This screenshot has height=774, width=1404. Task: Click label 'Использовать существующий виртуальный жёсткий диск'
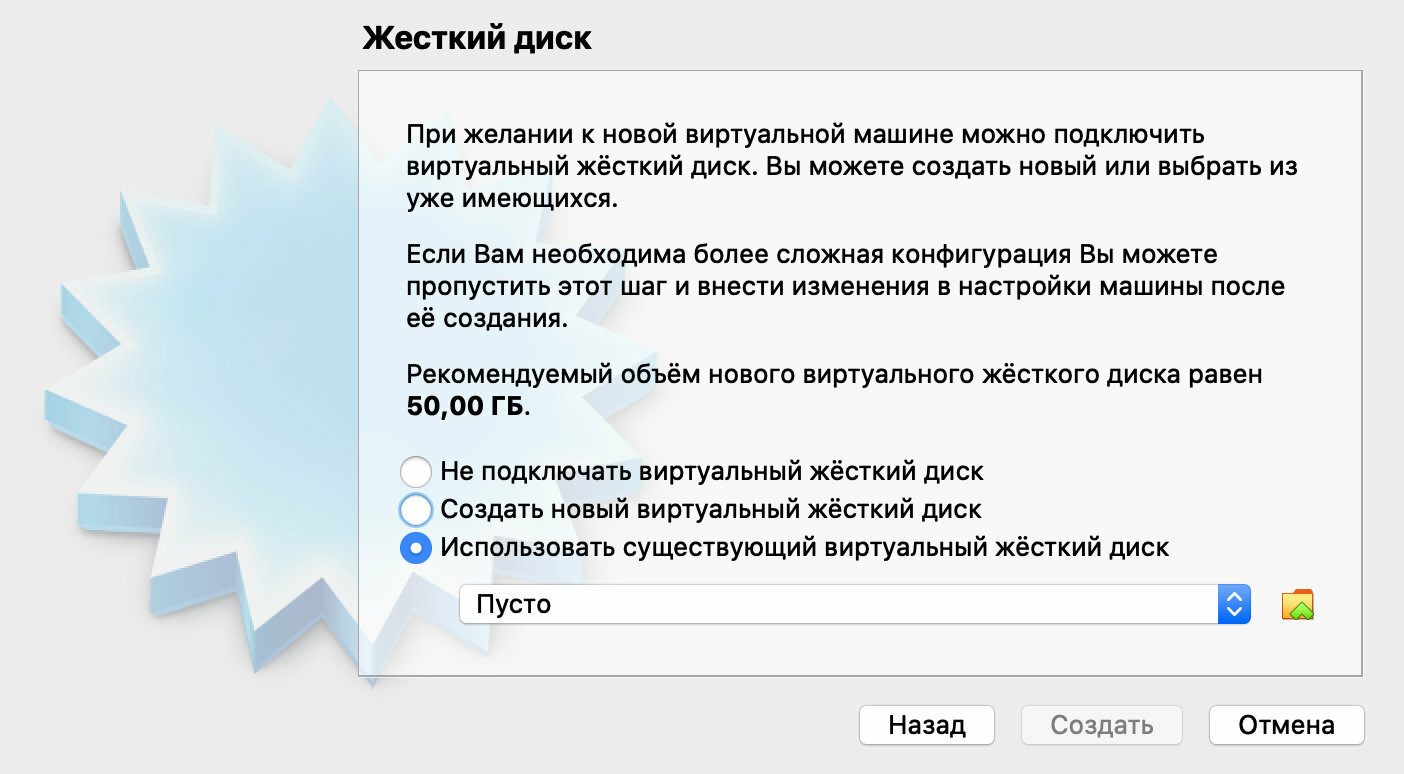pyautogui.click(x=805, y=548)
